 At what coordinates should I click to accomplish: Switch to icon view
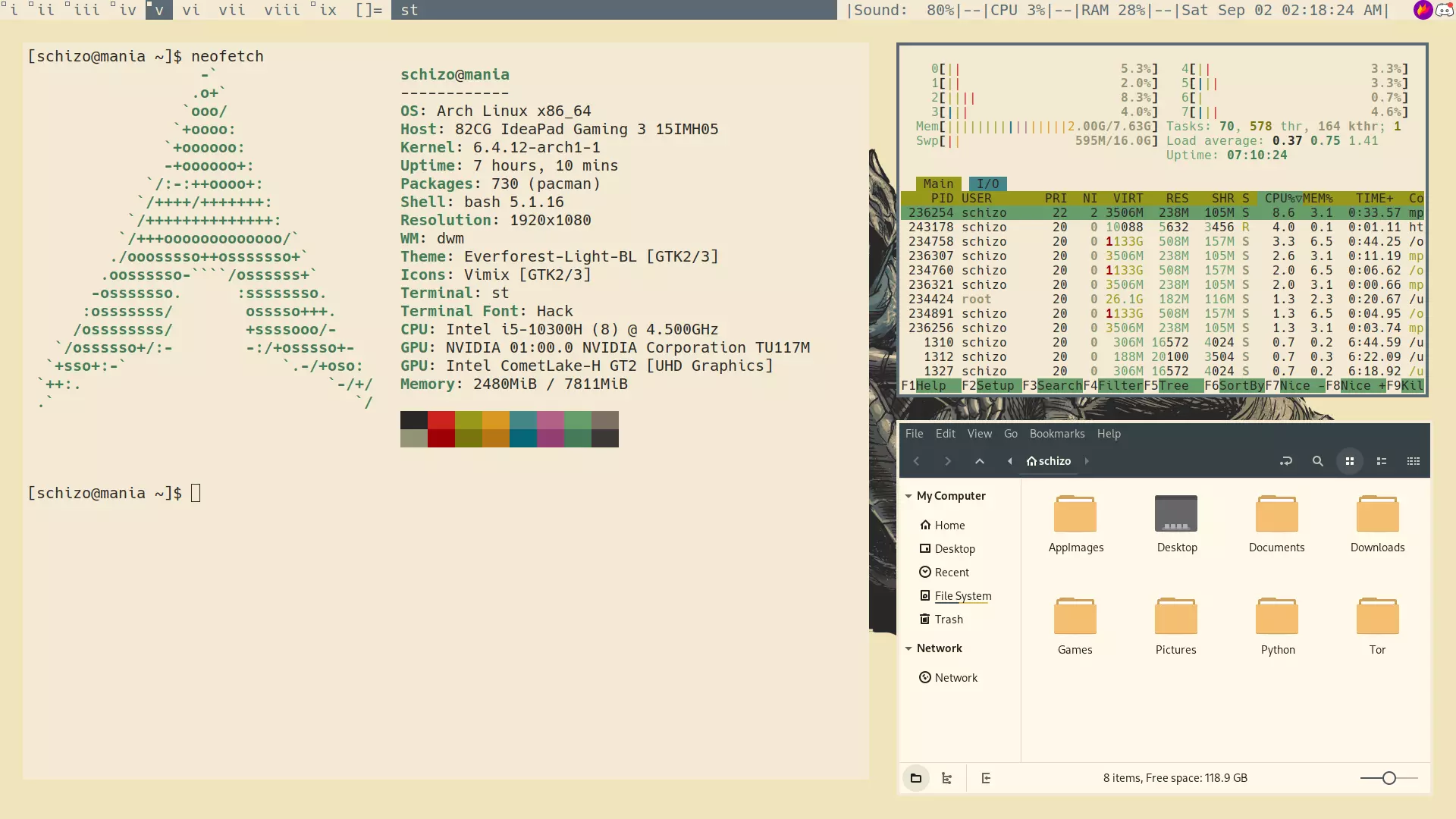(1349, 461)
